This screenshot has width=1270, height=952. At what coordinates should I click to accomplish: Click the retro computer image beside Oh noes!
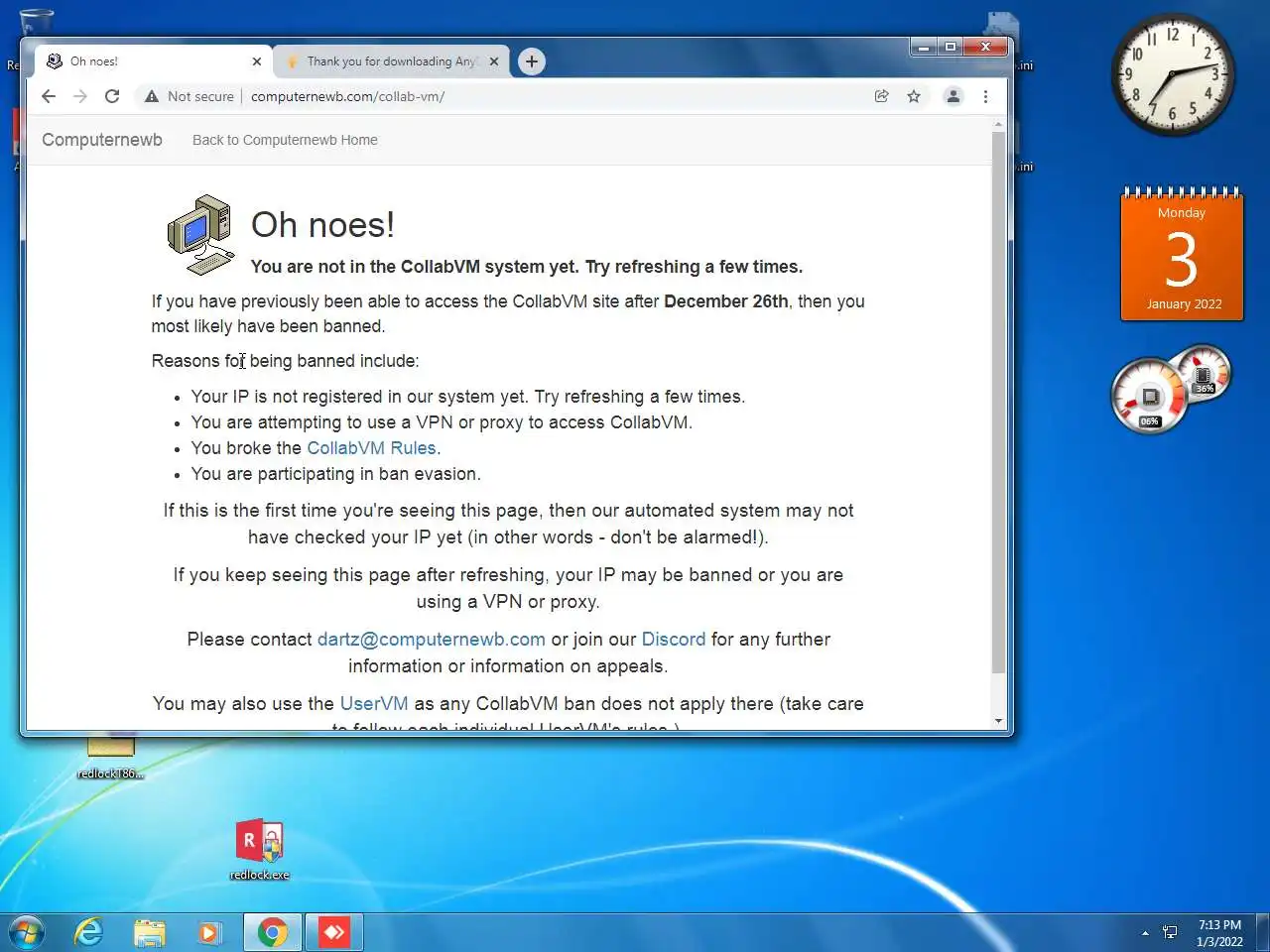(201, 235)
